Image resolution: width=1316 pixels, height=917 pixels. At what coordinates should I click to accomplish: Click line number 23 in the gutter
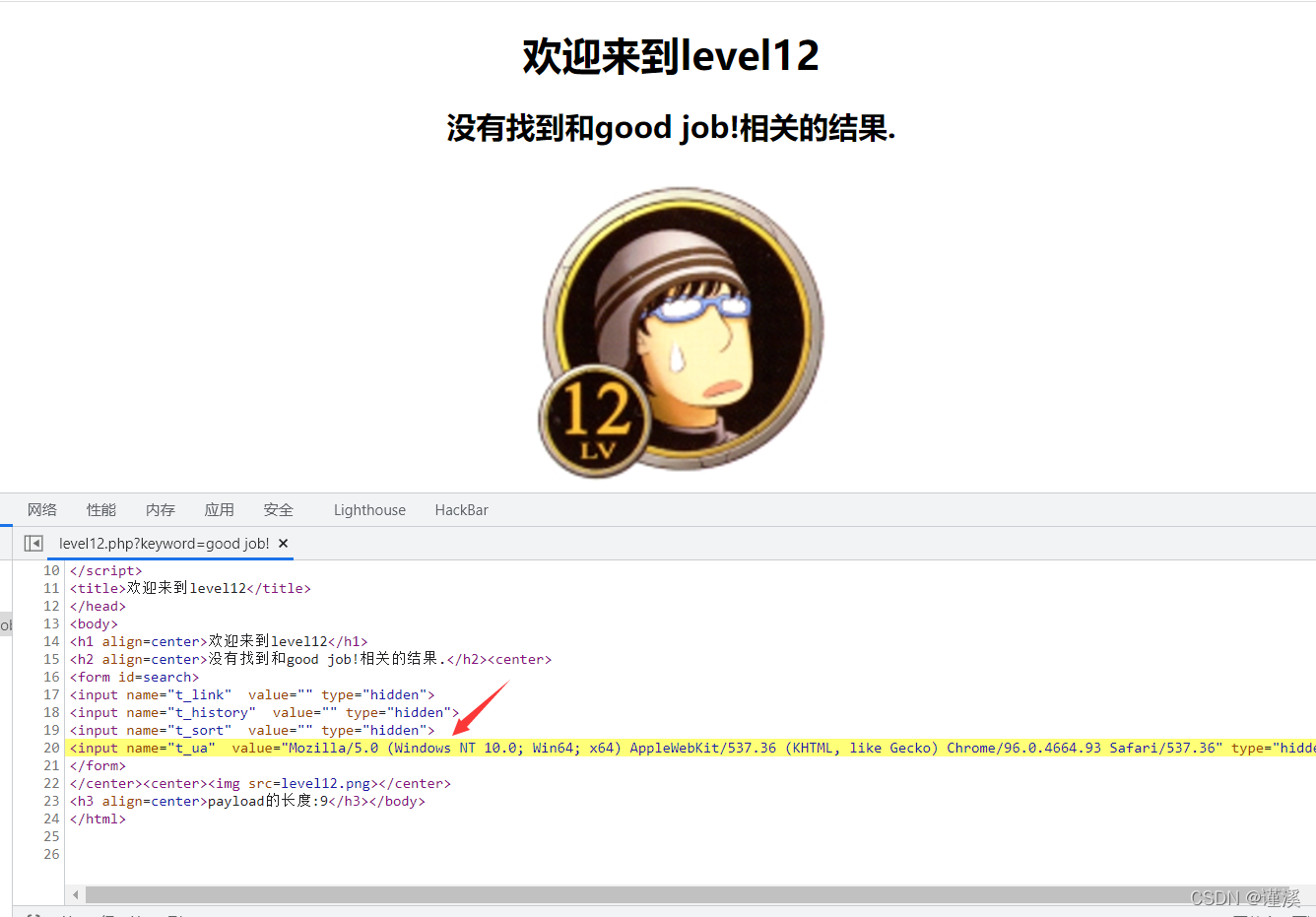coord(51,801)
